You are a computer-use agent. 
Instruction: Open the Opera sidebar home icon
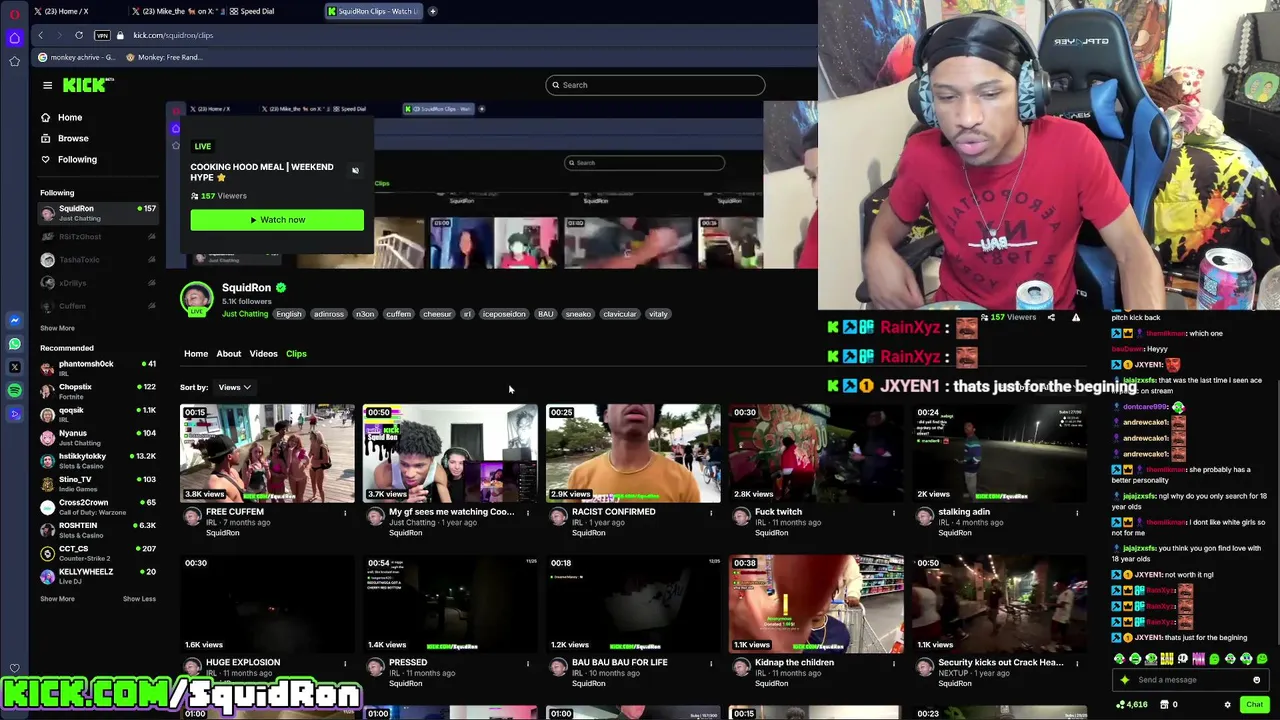coord(14,38)
